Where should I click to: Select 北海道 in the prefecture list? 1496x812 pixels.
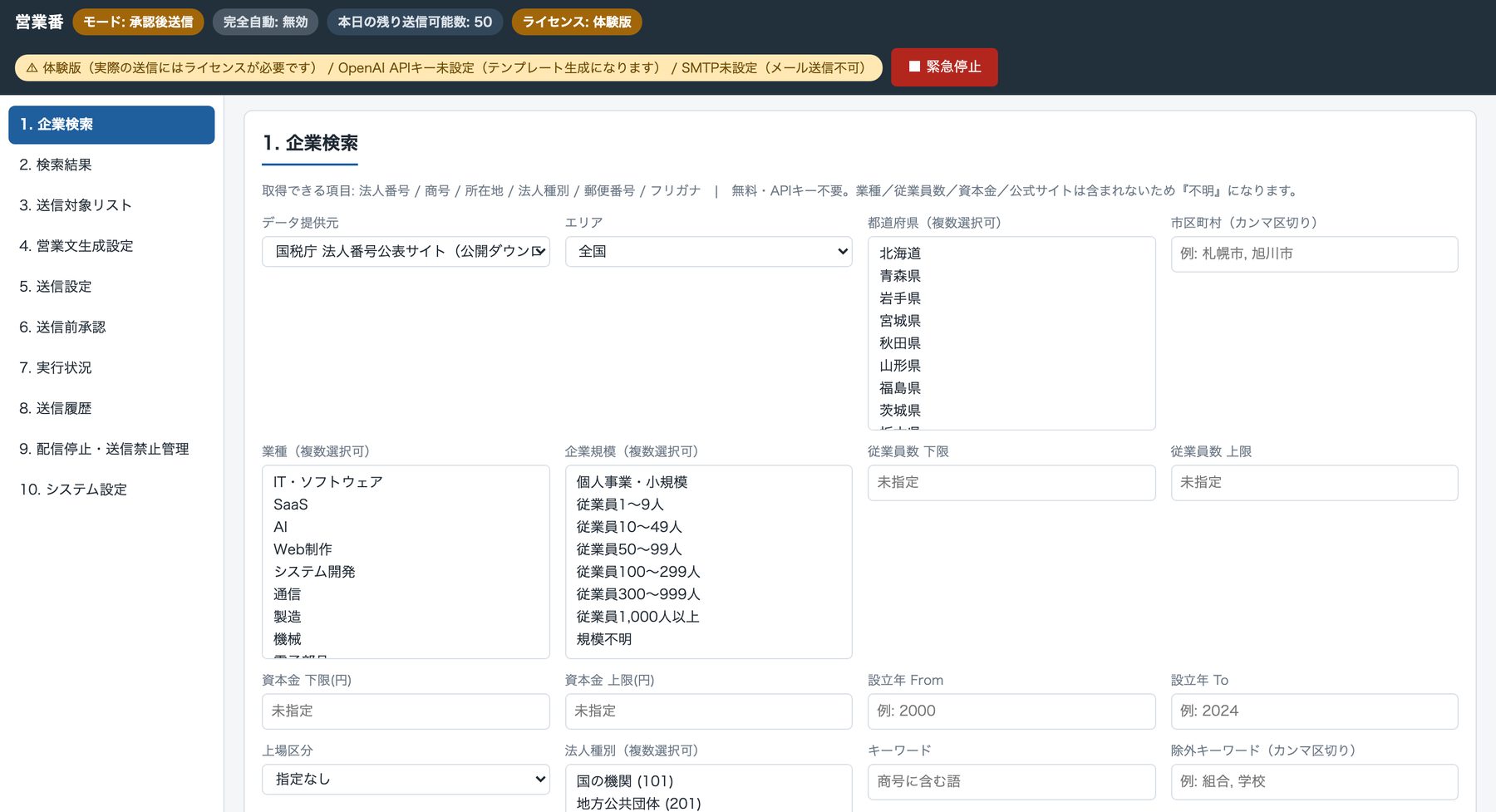1011,253
